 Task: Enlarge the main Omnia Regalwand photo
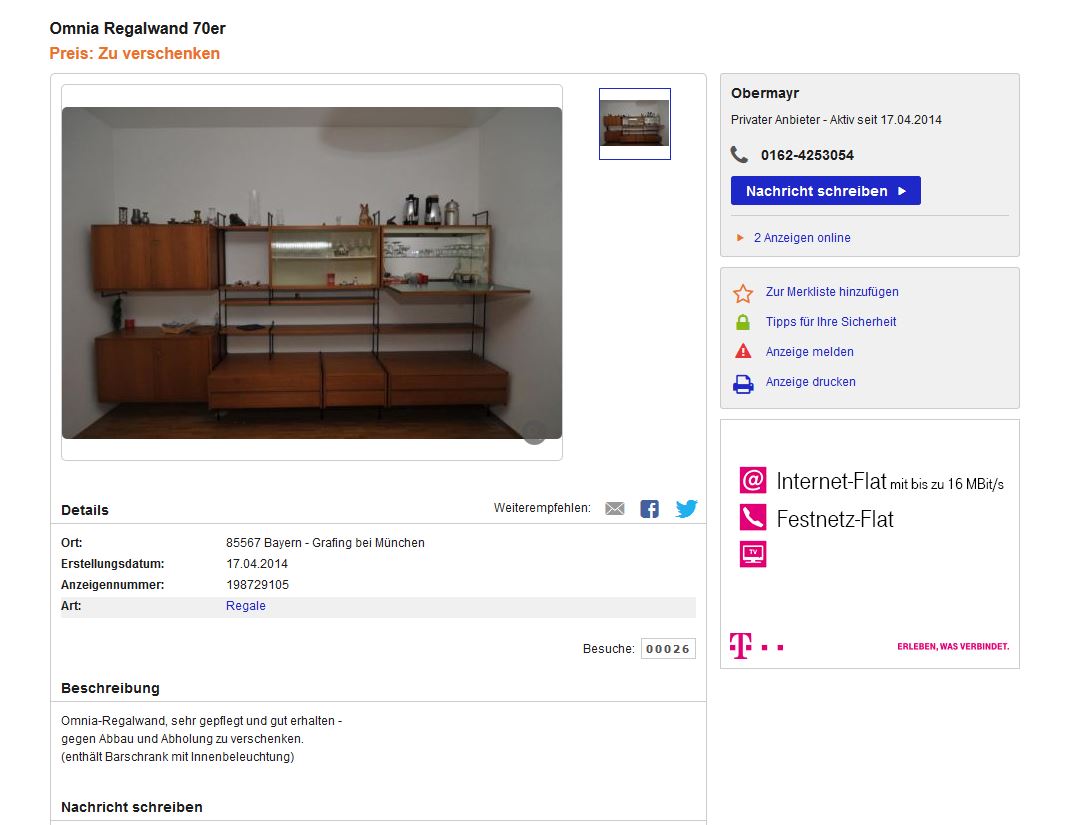click(312, 272)
